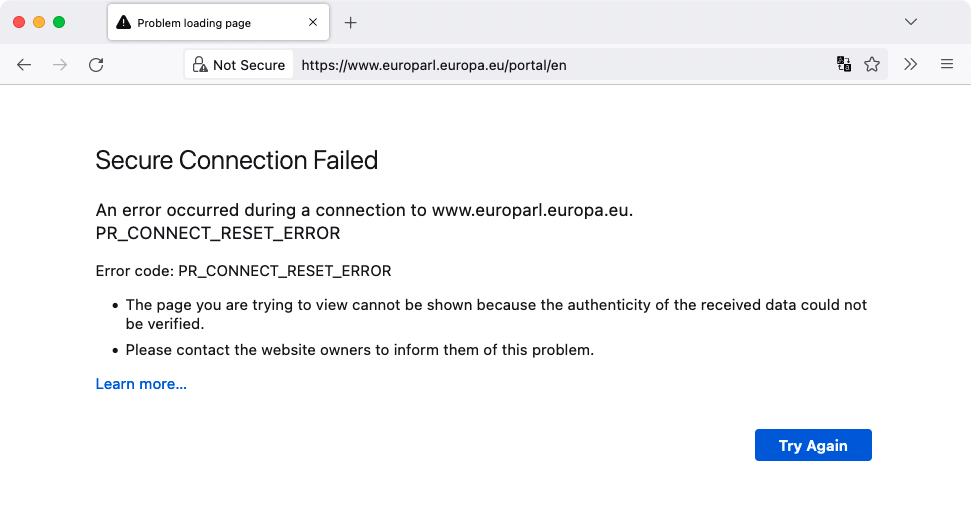Click the Not Secure lock indicator
971x524 pixels.
point(239,64)
